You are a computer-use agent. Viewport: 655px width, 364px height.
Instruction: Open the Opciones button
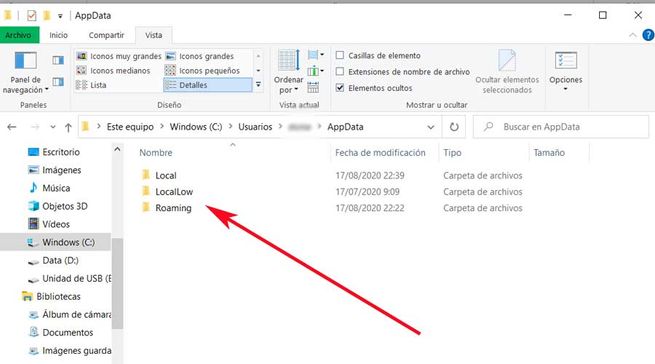pyautogui.click(x=566, y=71)
